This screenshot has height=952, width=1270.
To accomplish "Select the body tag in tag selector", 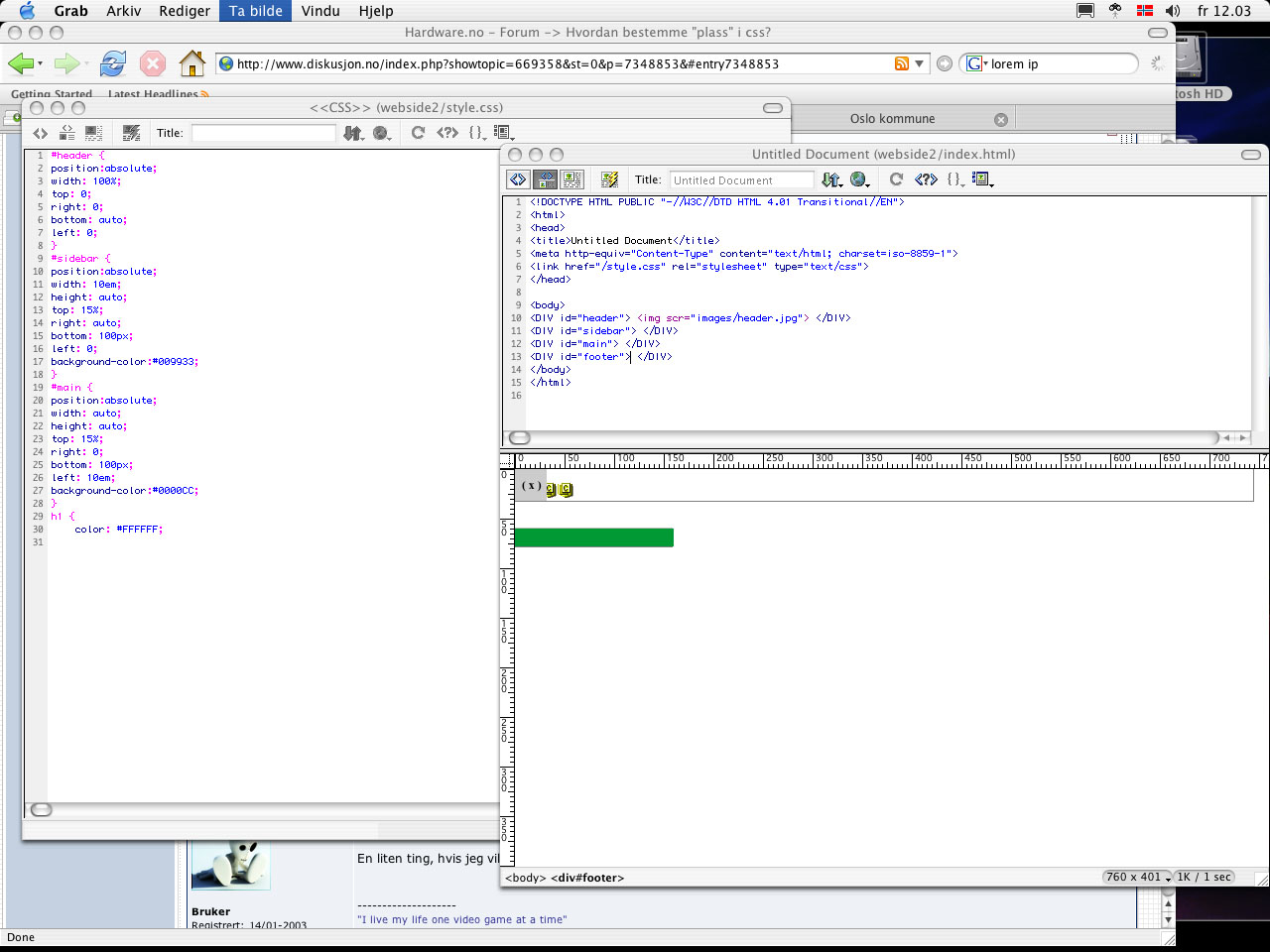I will click(x=525, y=878).
